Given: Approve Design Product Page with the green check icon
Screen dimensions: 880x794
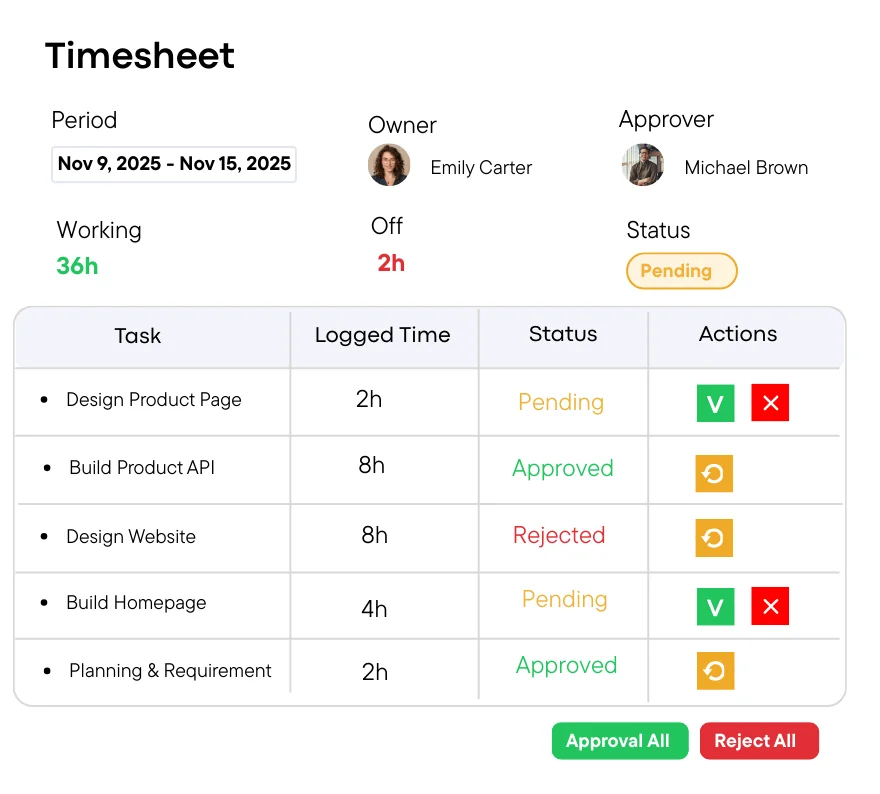Looking at the screenshot, I should [714, 404].
